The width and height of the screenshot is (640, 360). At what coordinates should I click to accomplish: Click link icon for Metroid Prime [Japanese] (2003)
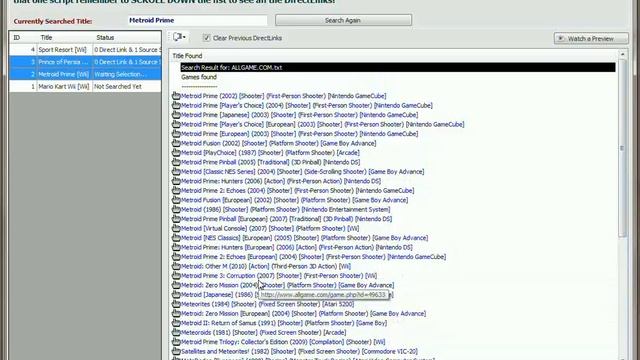coord(176,115)
